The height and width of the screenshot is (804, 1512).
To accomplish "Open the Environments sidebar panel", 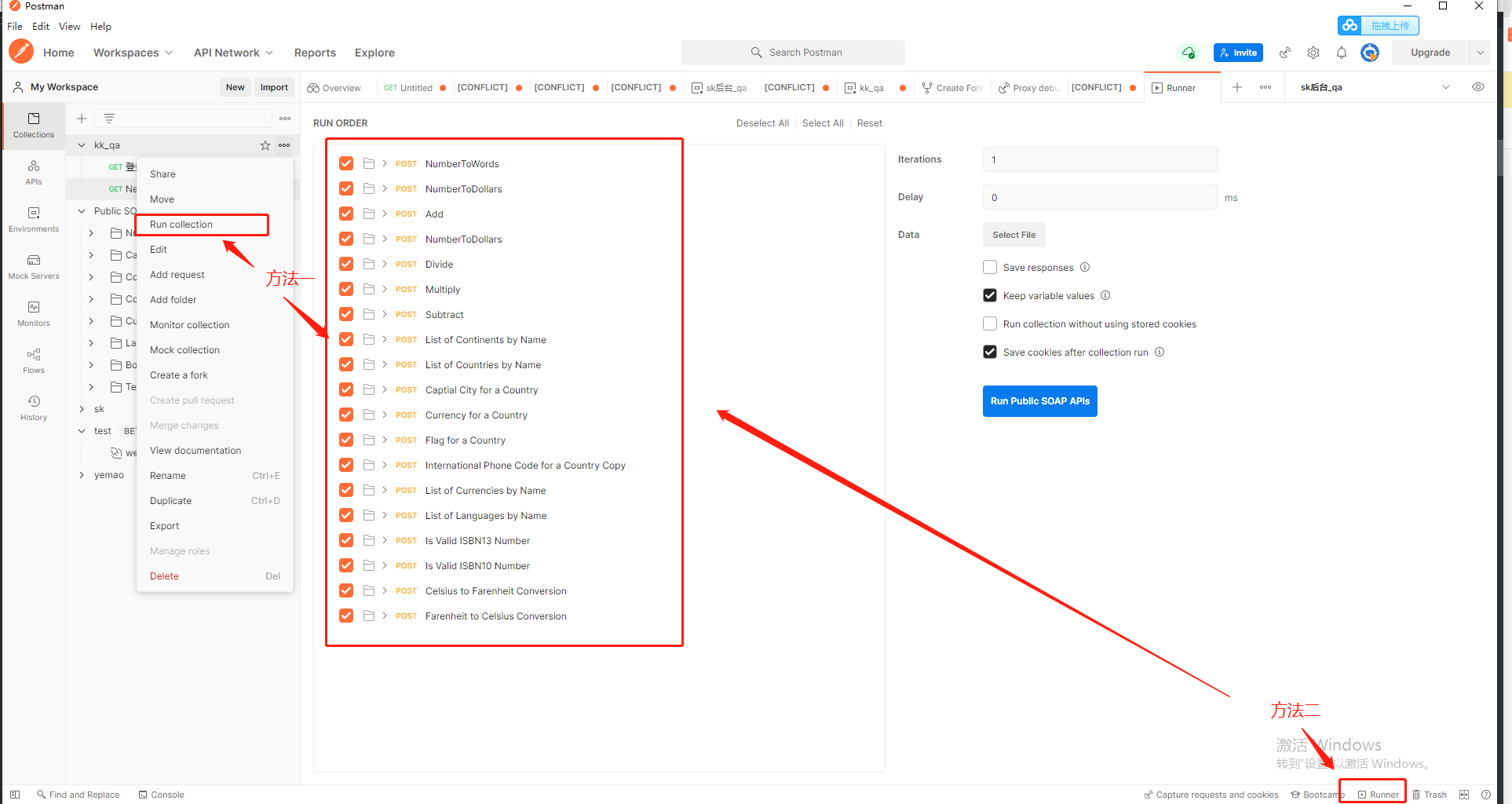I will tap(34, 219).
